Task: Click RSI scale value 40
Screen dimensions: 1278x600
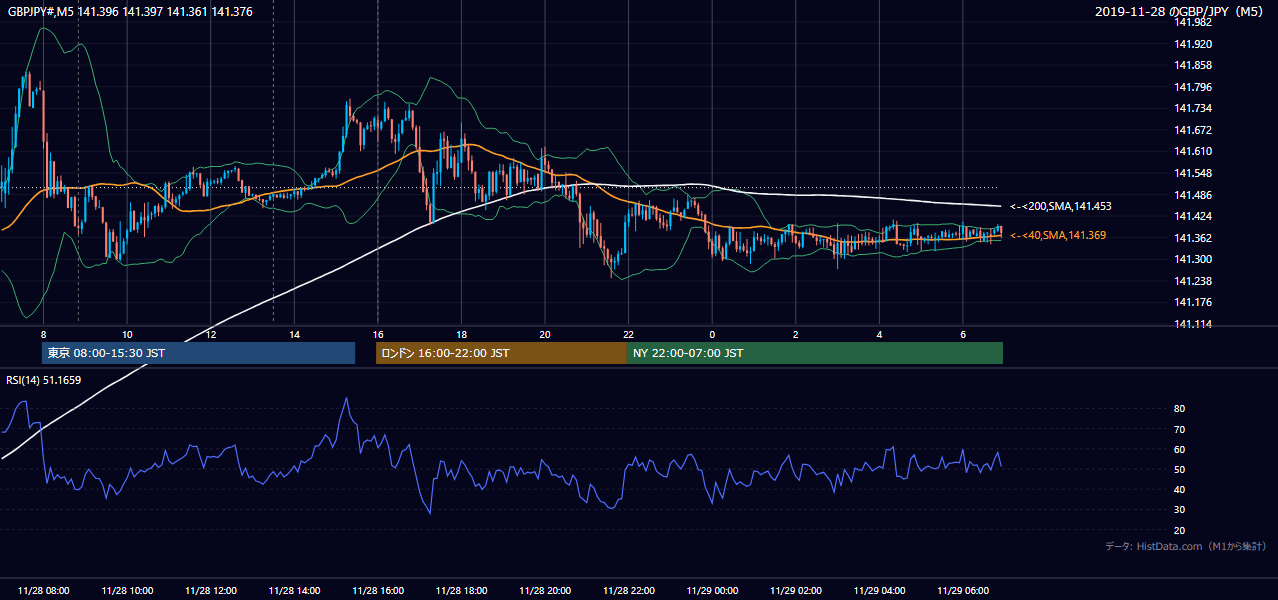Action: coord(1180,489)
